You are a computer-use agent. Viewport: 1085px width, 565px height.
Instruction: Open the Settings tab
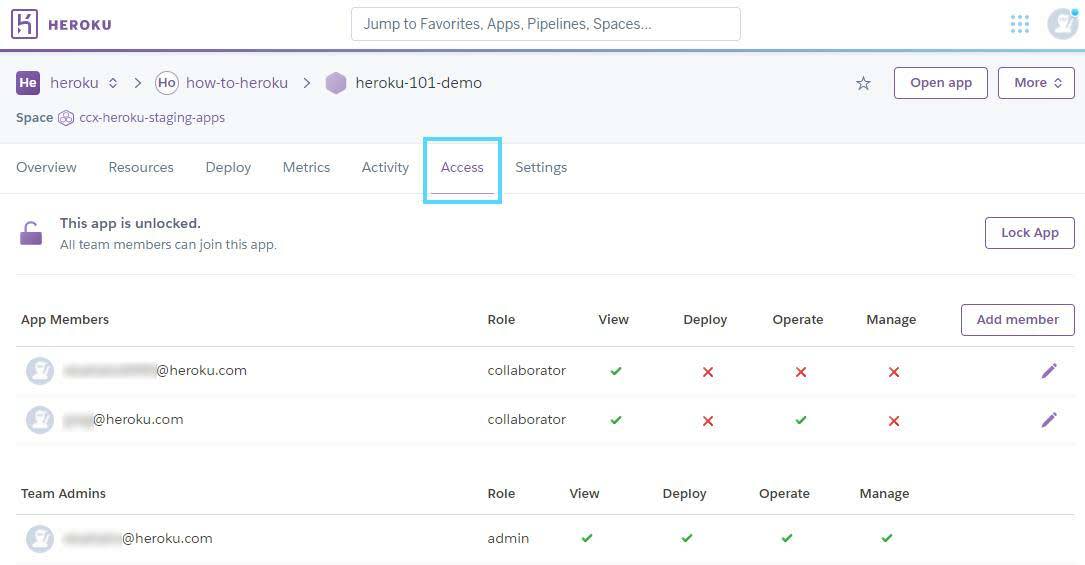coord(541,167)
